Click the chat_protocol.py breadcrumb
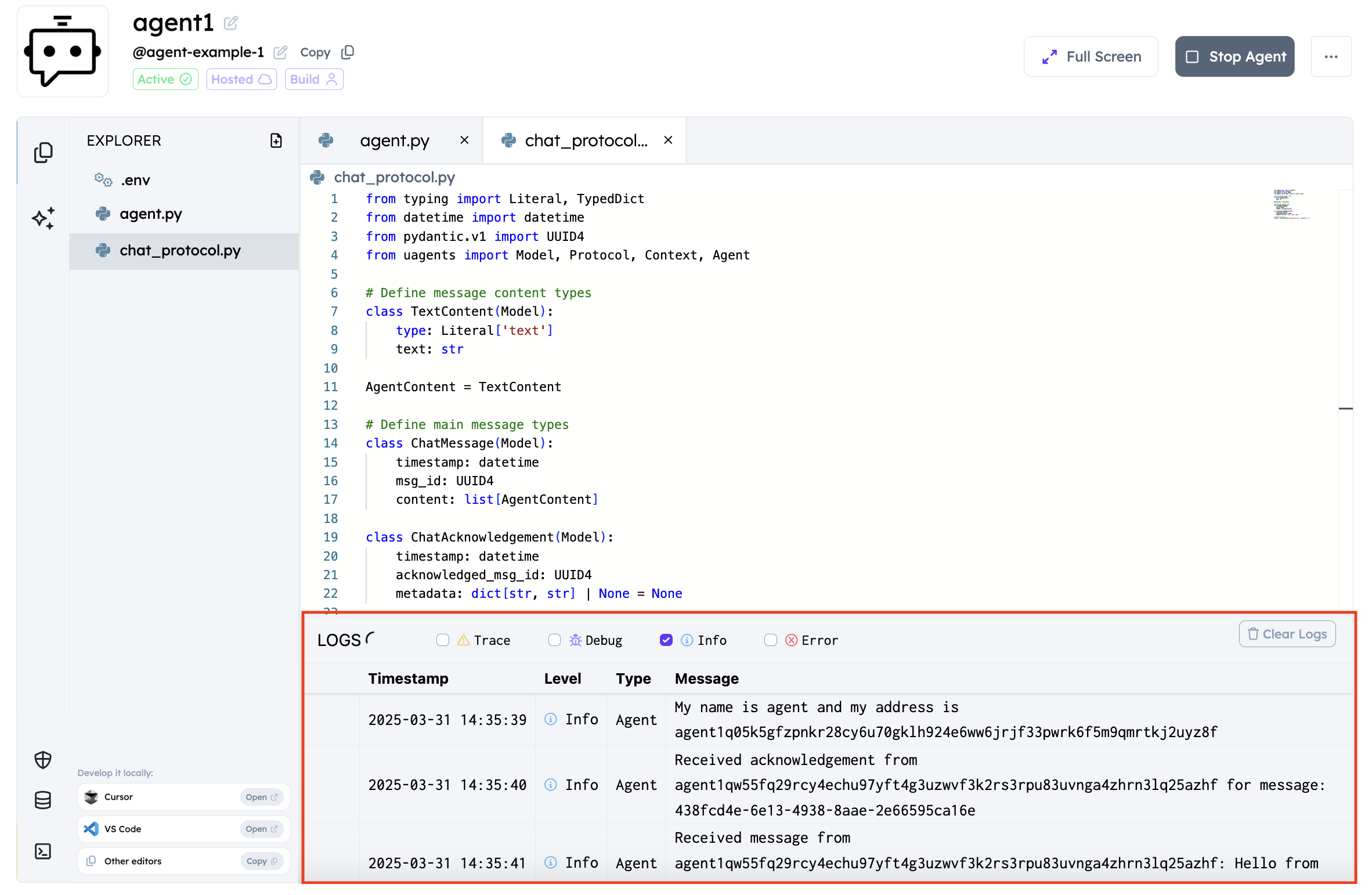1372x895 pixels. [x=394, y=177]
